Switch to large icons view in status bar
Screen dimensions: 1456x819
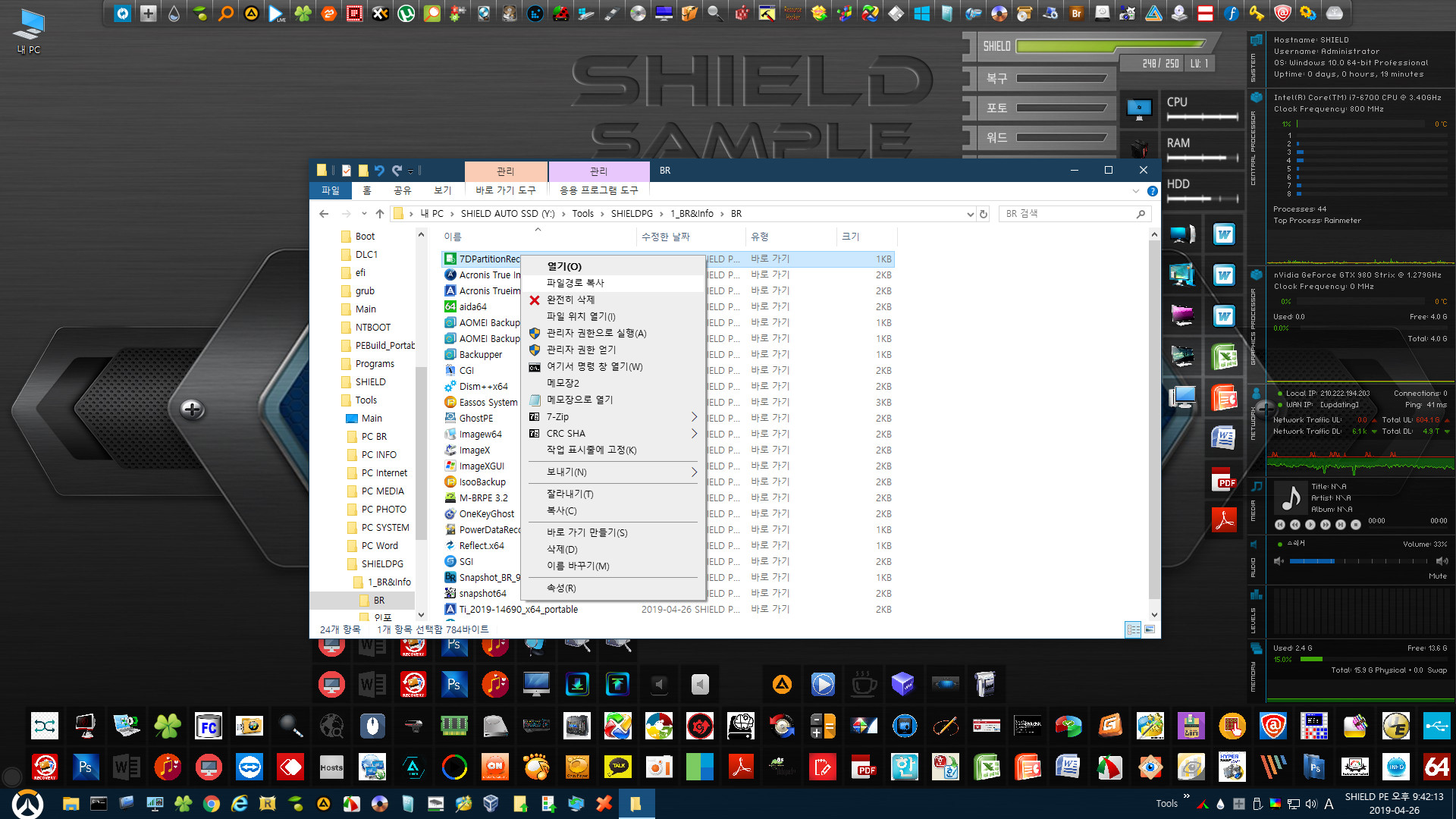[1150, 629]
